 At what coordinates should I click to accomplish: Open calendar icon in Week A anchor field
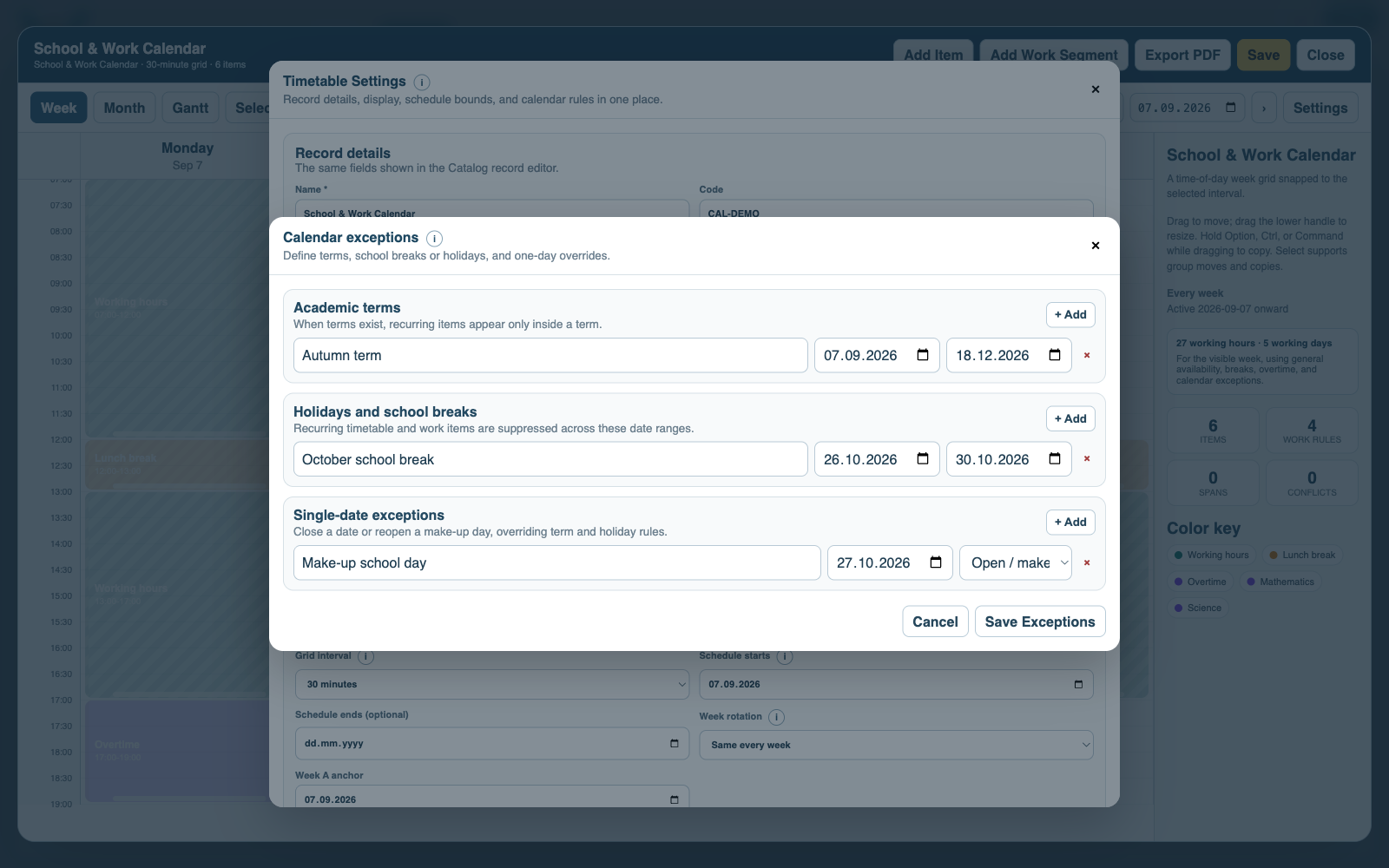click(675, 799)
